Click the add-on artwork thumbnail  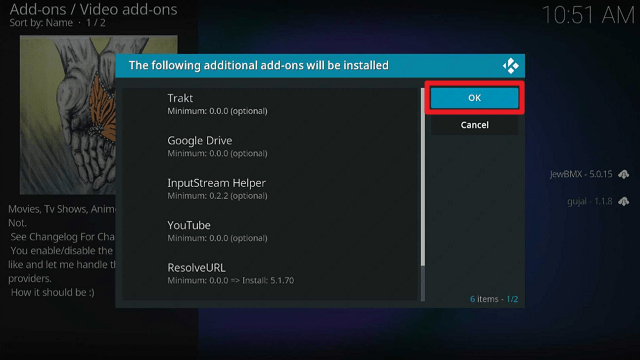click(x=99, y=115)
